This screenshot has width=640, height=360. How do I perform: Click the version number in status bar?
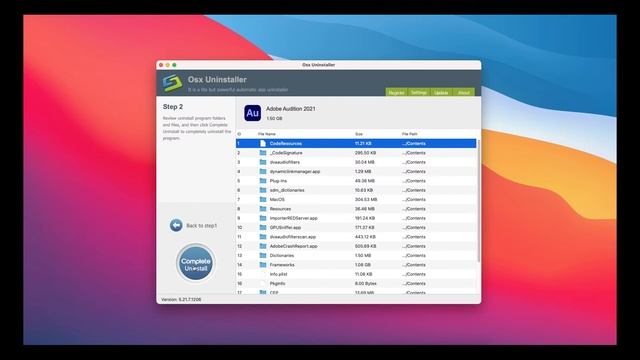tap(181, 300)
